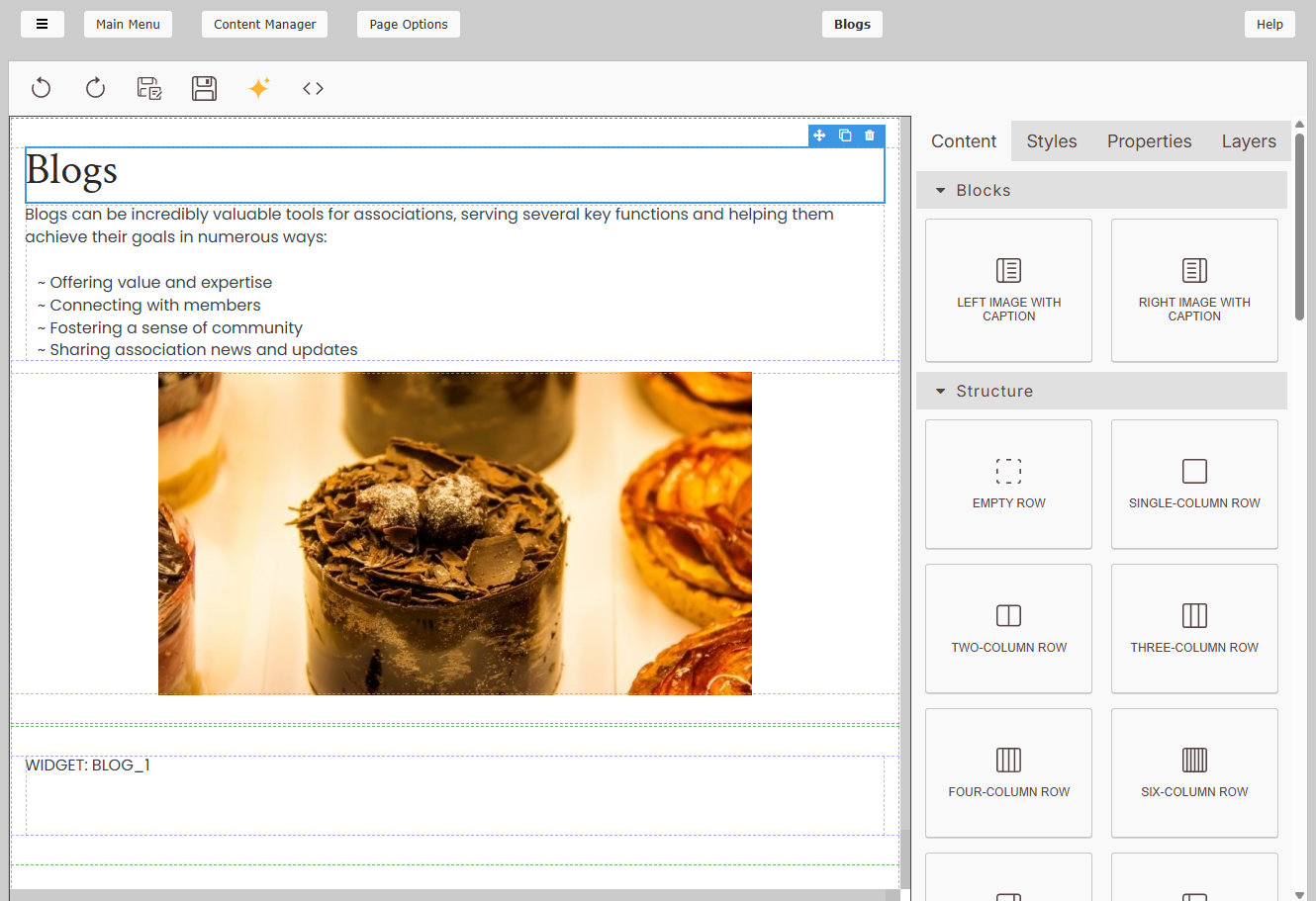The width and height of the screenshot is (1316, 901).
Task: Collapse the Blocks section
Action: click(1101, 190)
